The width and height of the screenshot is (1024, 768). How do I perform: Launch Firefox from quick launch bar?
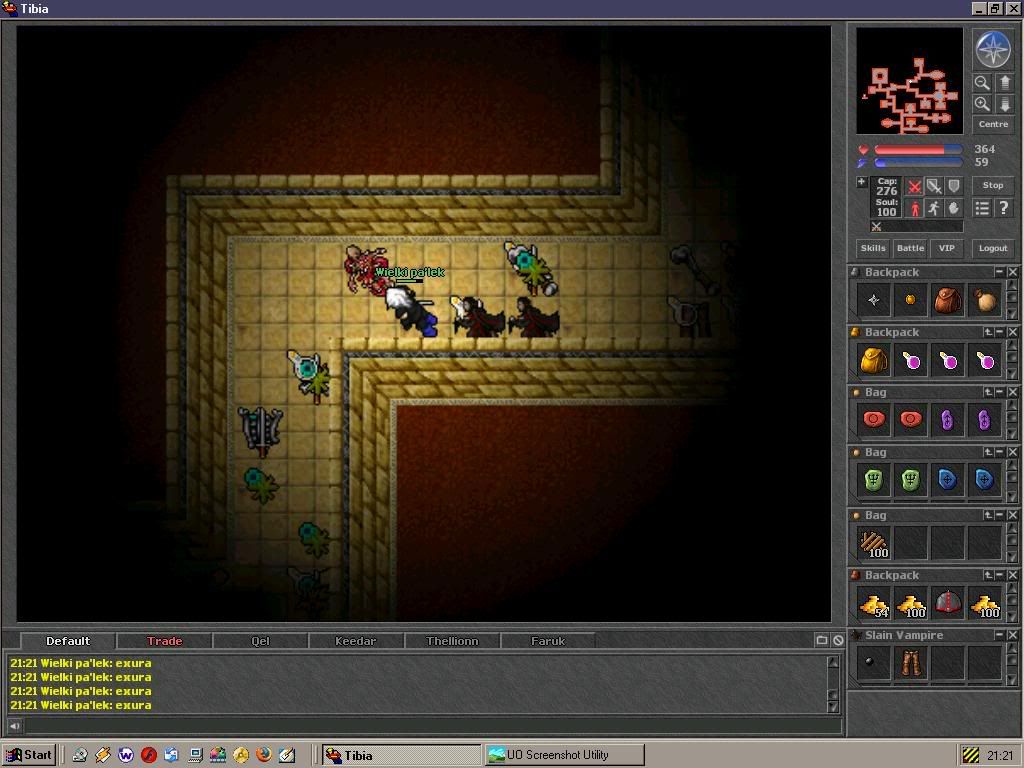pos(264,755)
